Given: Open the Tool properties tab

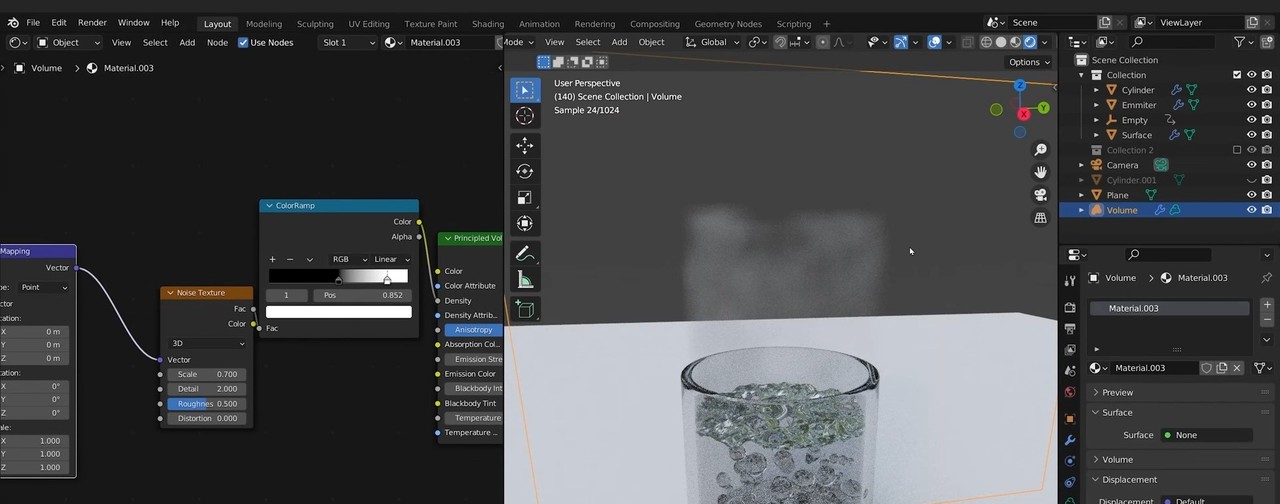Looking at the screenshot, I should [1070, 280].
